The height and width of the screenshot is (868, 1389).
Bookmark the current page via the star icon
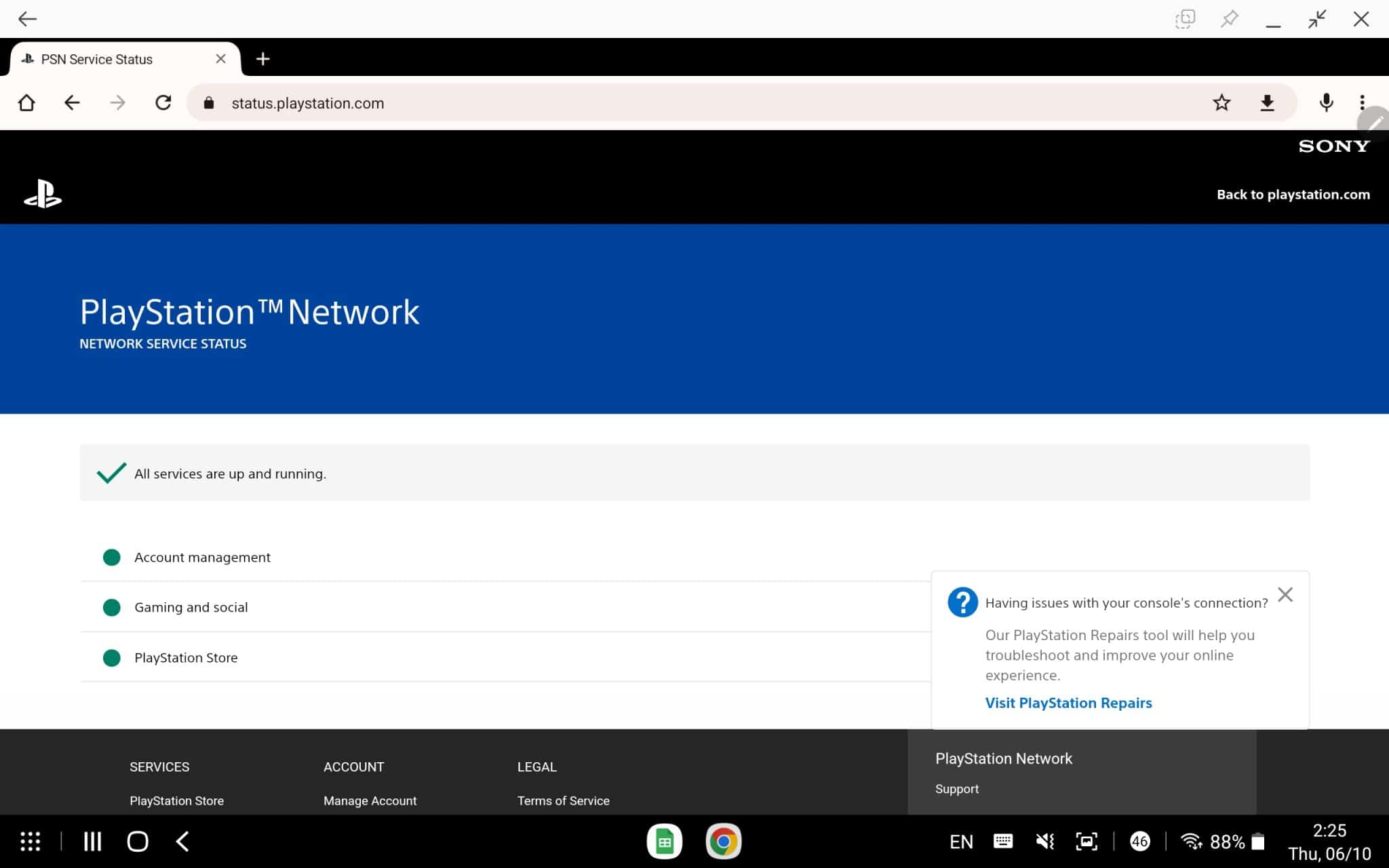(x=1221, y=102)
